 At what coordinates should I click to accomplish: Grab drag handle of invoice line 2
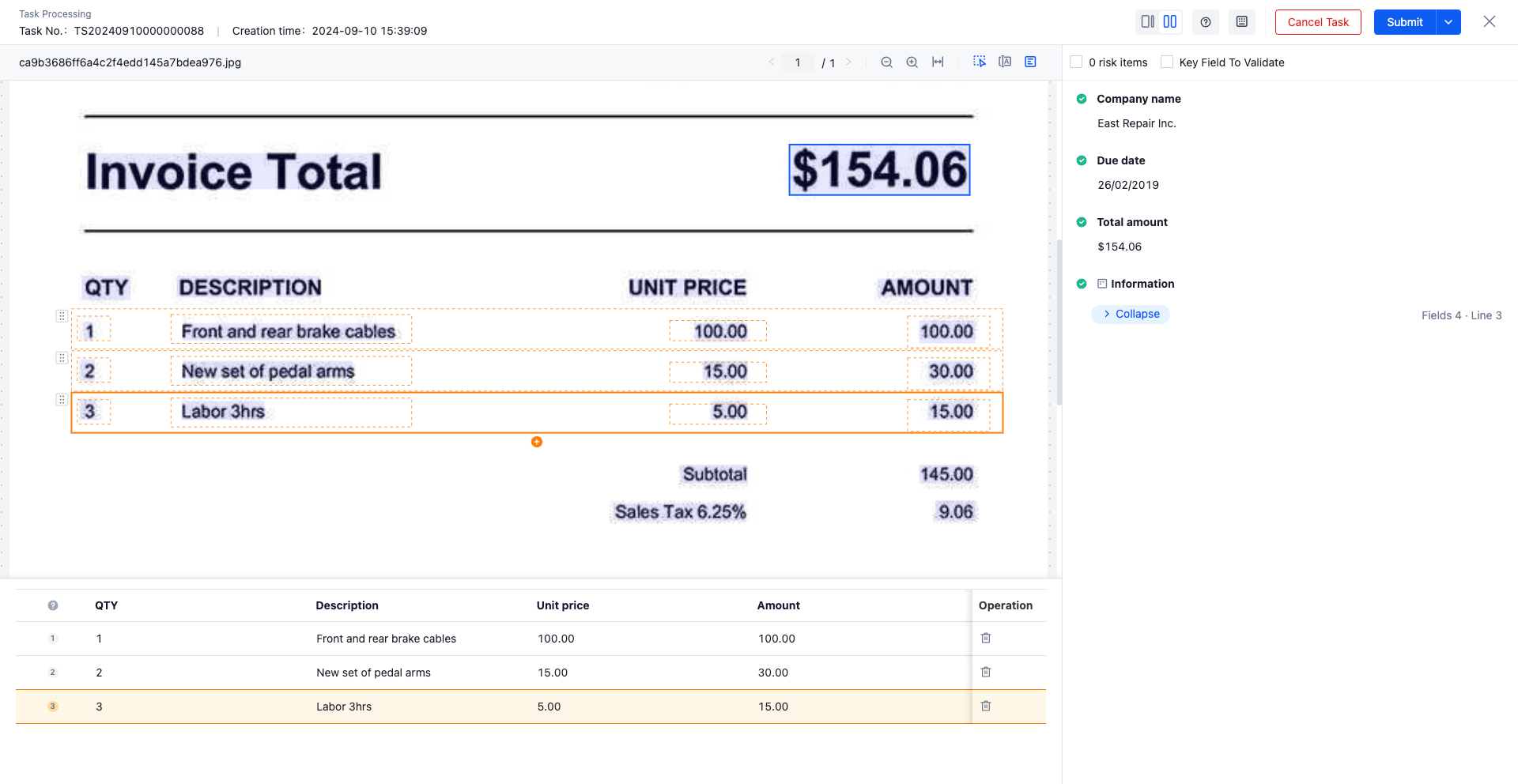coord(62,358)
